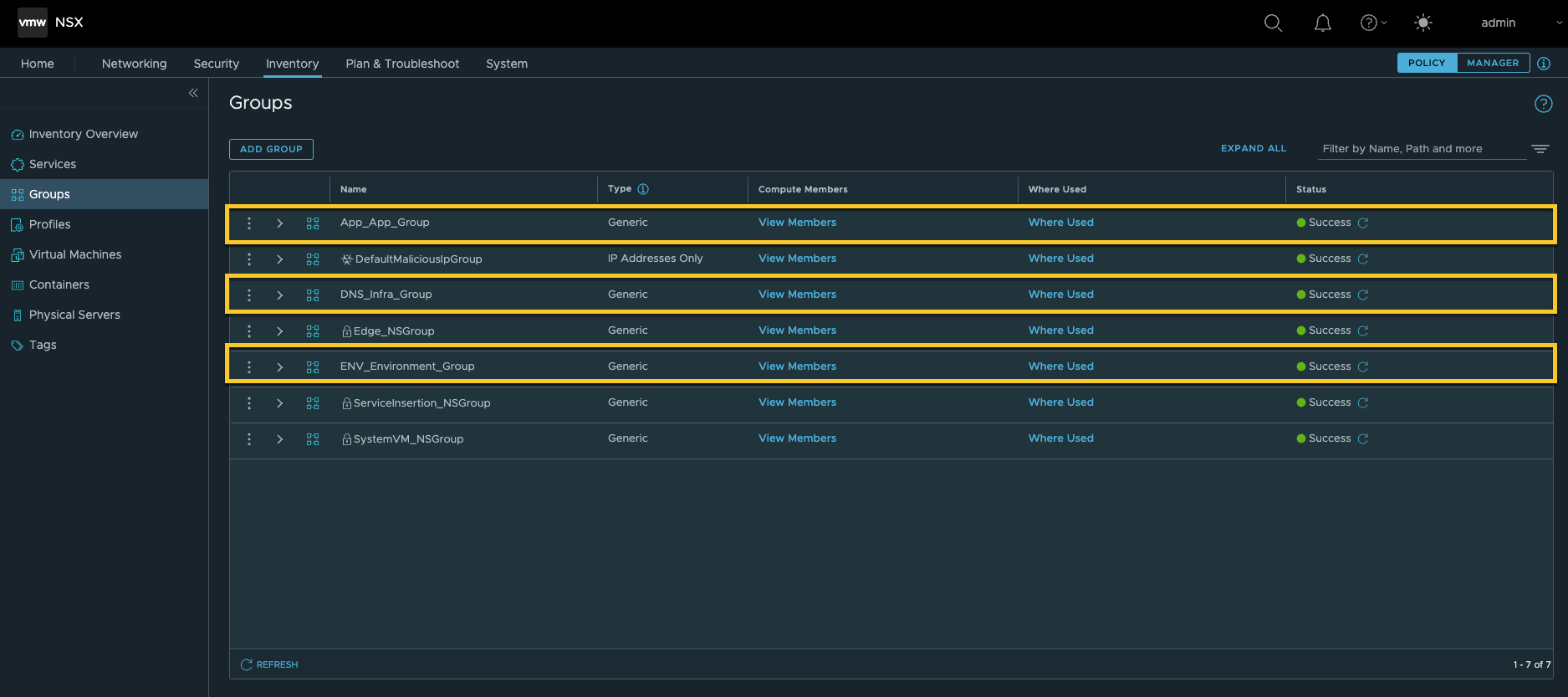This screenshot has width=1568, height=697.
Task: Expand the ServiceInsertion_NSGroup row
Action: (280, 403)
